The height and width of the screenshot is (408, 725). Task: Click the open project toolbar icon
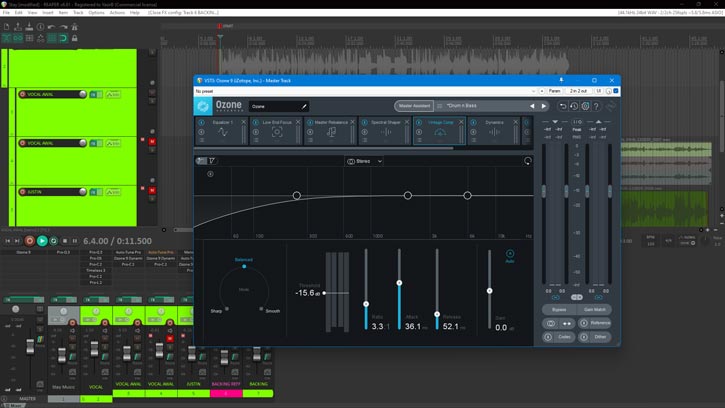click(18, 27)
